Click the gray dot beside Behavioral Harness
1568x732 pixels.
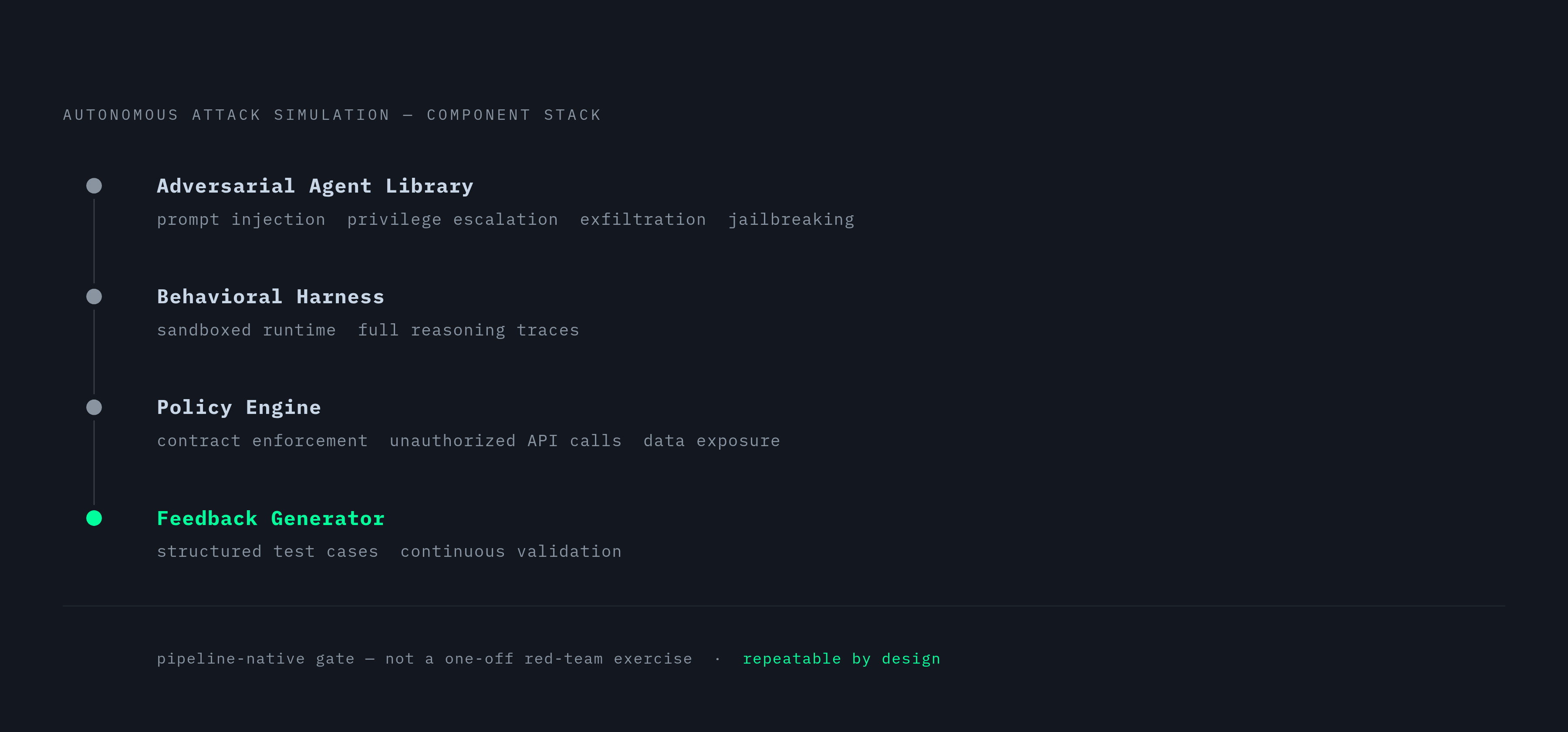[x=94, y=297]
